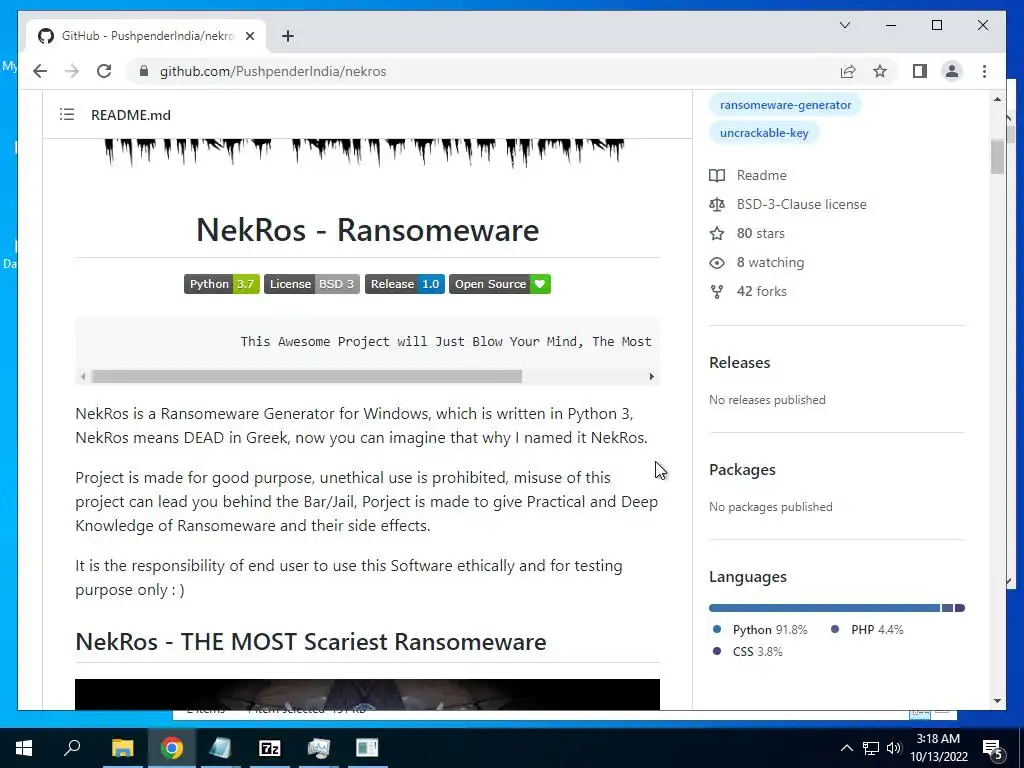Click the last green-white taskbar app icon
The height and width of the screenshot is (768, 1024).
[x=367, y=748]
